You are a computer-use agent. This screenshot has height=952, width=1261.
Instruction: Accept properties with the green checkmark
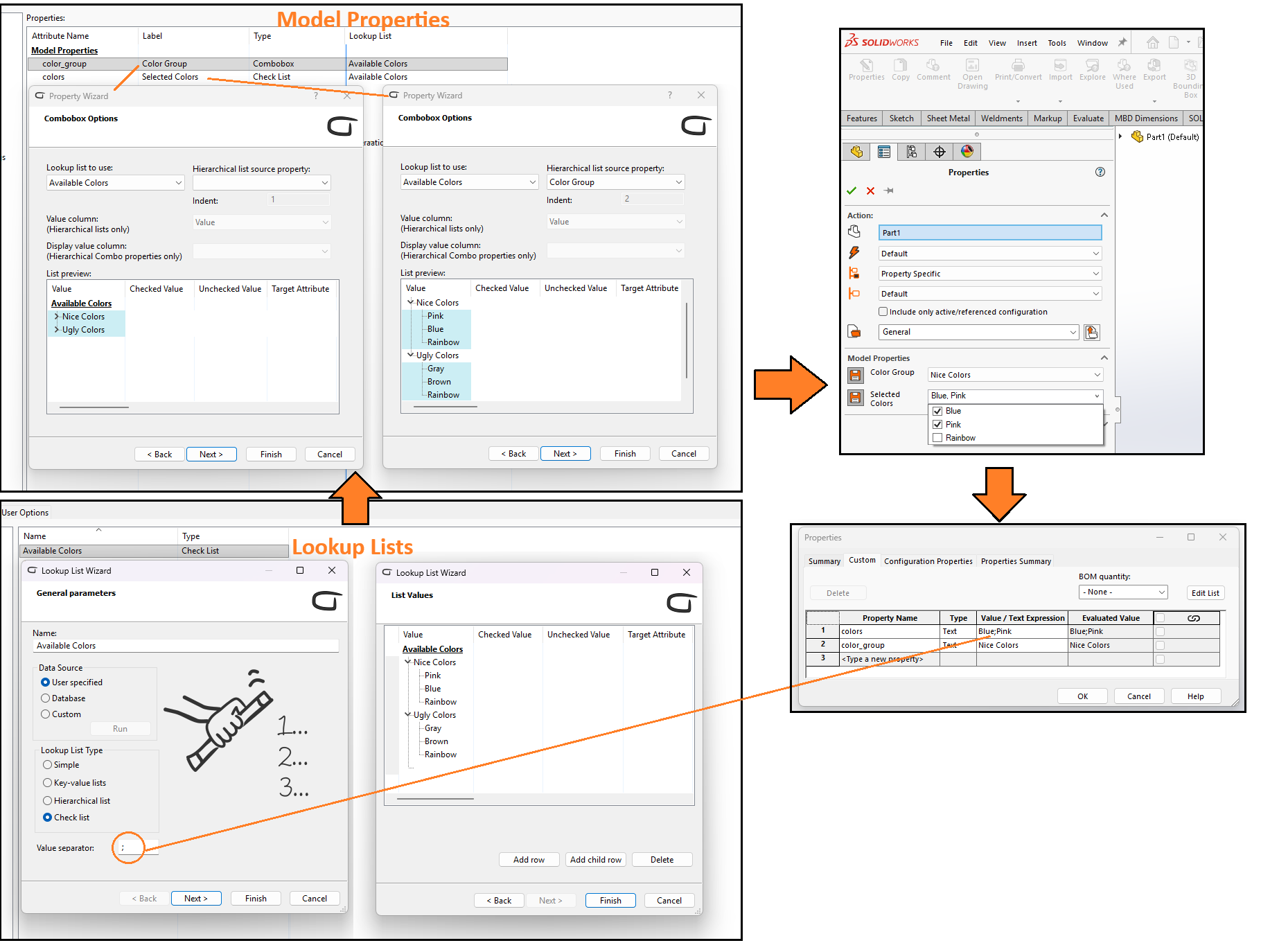tap(852, 191)
